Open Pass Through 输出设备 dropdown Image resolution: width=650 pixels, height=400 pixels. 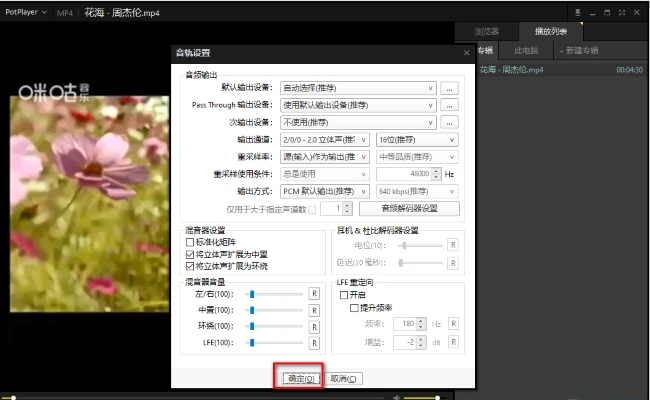click(x=358, y=105)
